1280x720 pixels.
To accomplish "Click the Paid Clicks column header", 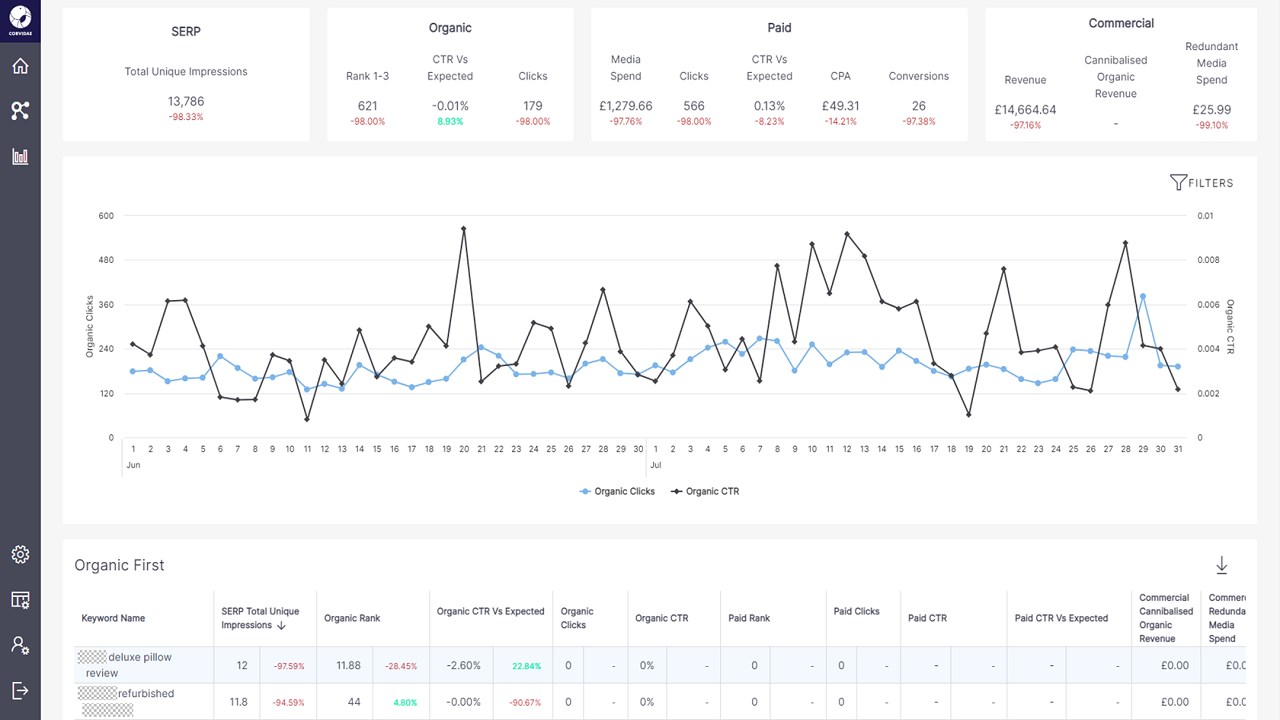I will (x=856, y=611).
